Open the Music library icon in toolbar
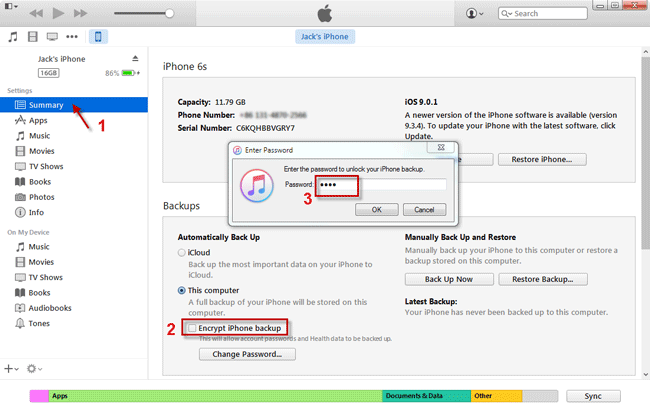 (13, 36)
